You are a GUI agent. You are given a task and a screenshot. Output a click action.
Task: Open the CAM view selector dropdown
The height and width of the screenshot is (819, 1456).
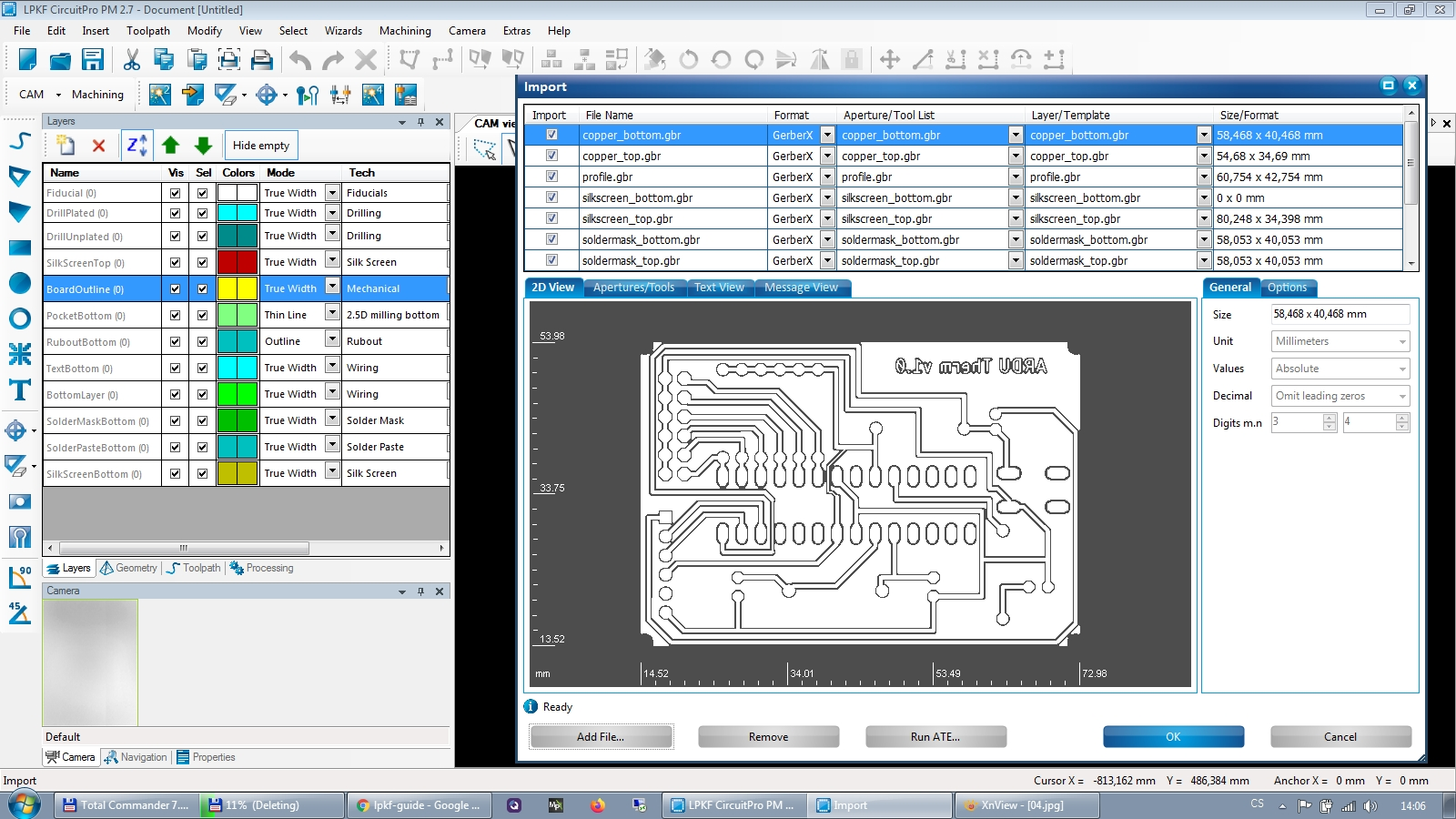coord(57,95)
